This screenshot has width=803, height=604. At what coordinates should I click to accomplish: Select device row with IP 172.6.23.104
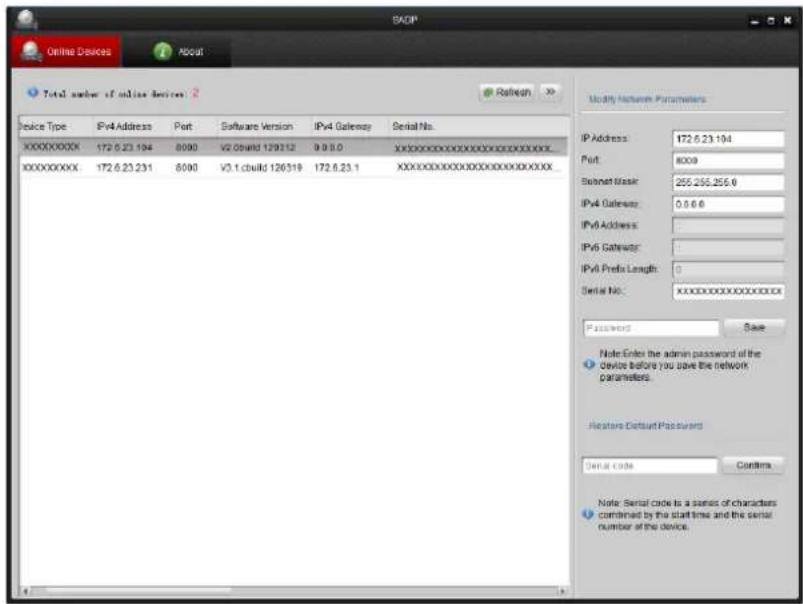tap(293, 147)
